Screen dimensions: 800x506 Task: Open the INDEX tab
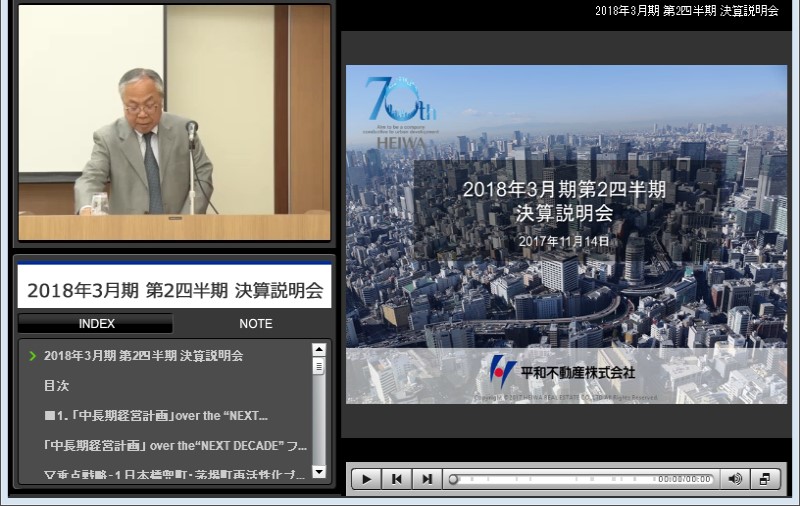tap(95, 323)
